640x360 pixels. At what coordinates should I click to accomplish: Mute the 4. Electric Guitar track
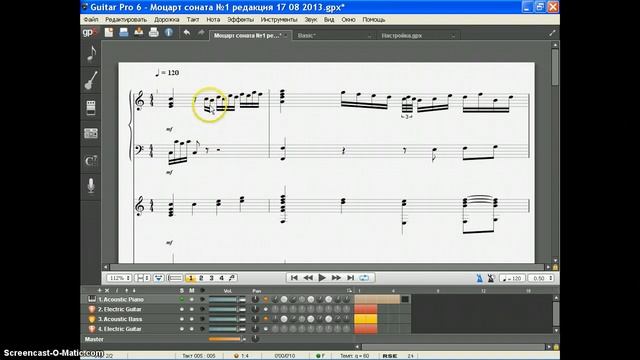click(191, 329)
